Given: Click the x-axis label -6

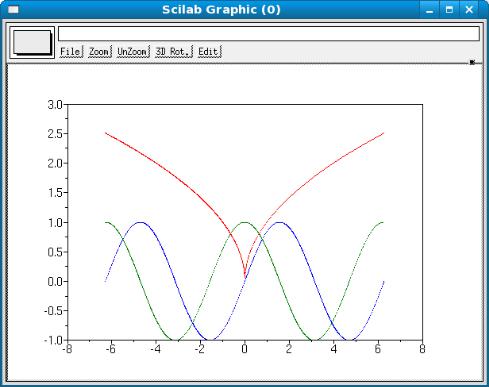Looking at the screenshot, I should (x=110, y=349).
